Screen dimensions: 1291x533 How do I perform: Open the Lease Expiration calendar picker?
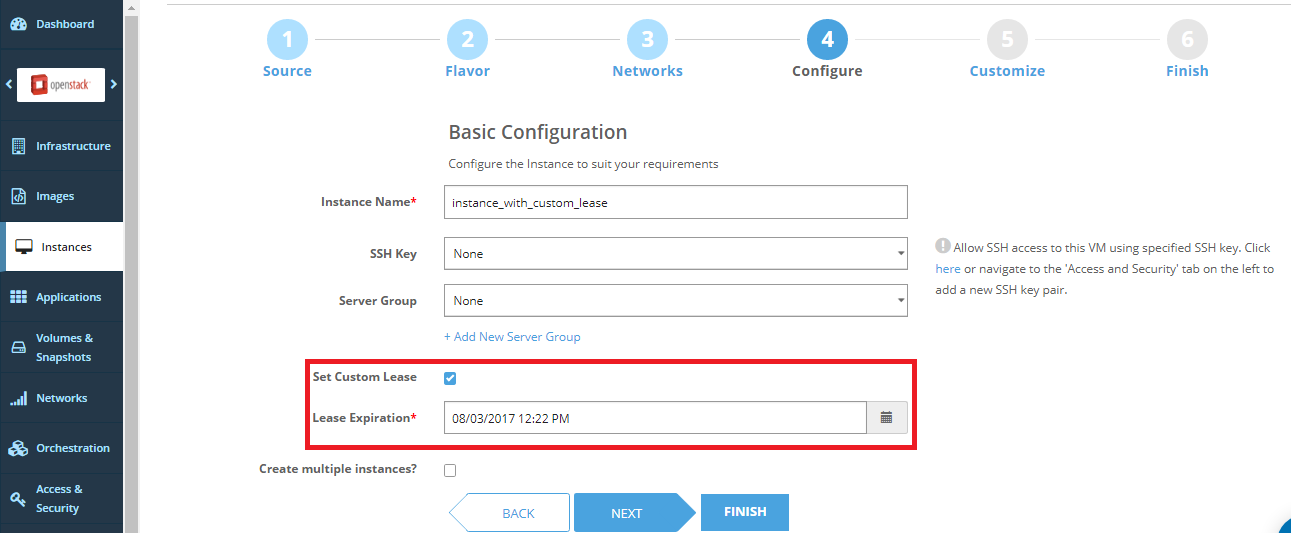(x=886, y=418)
